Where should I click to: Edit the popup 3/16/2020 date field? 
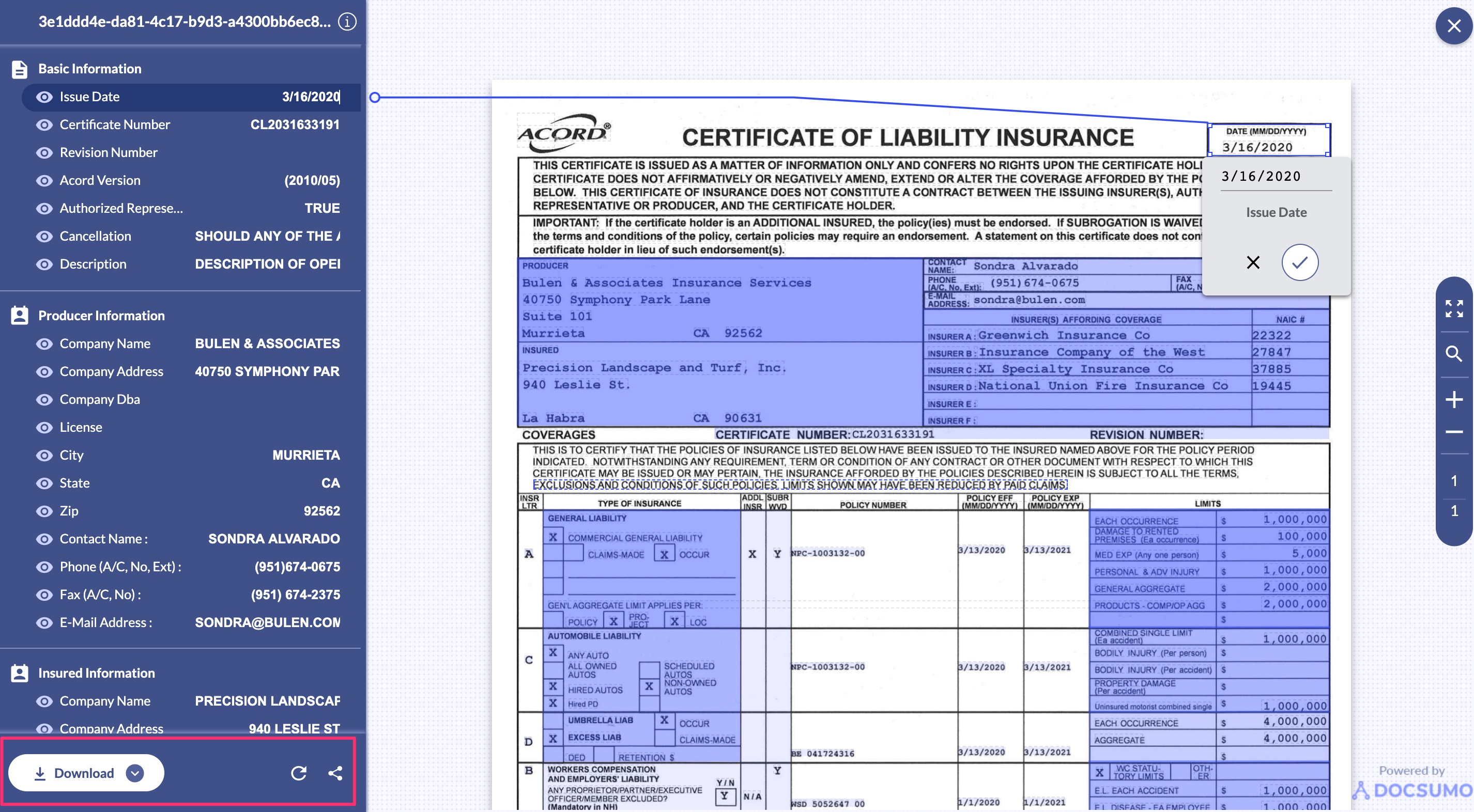point(1276,177)
